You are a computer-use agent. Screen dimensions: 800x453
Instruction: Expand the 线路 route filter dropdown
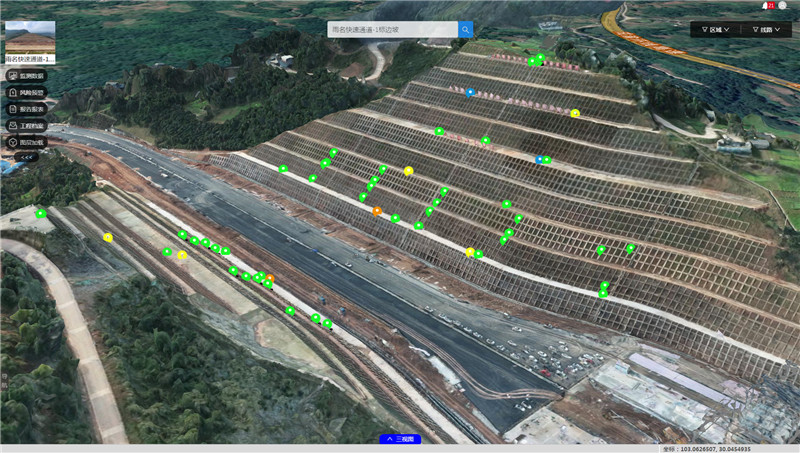click(769, 30)
